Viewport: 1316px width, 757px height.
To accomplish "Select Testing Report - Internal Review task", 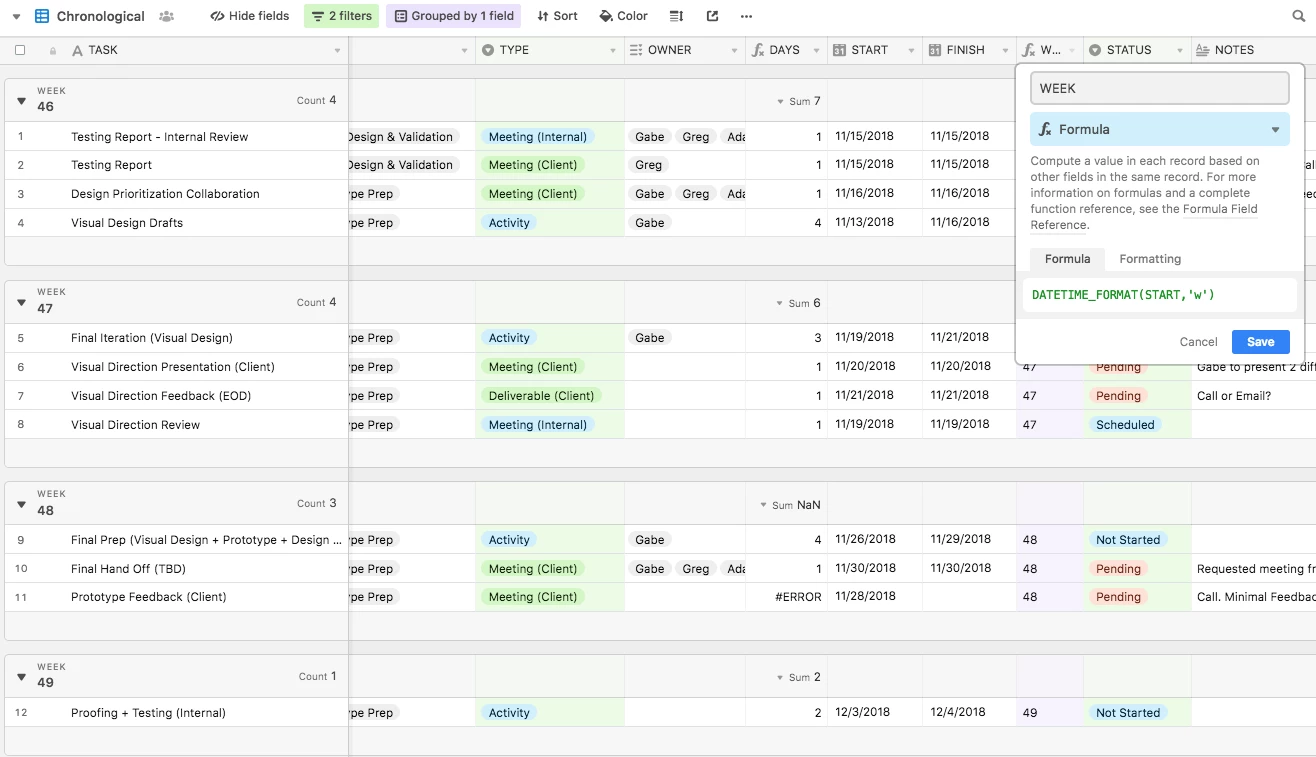I will 159,137.
